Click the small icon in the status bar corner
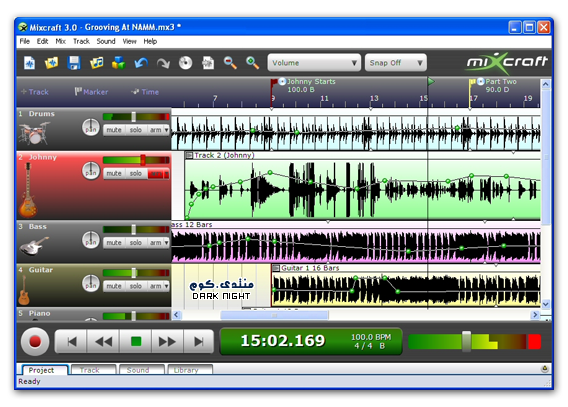The width and height of the screenshot is (568, 407). [x=544, y=369]
